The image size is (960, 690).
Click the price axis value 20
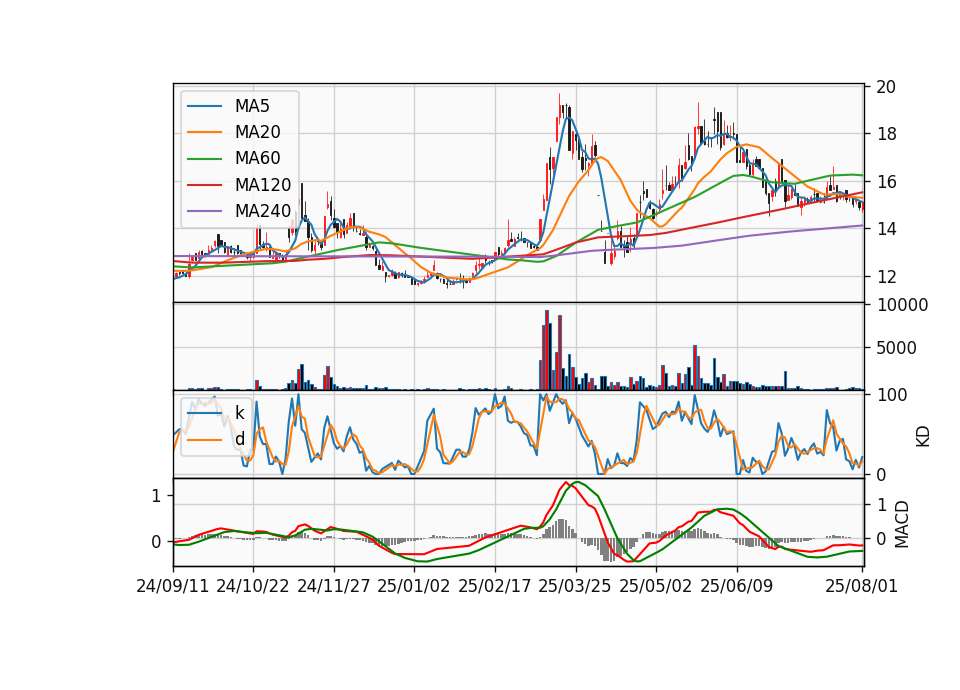(886, 87)
